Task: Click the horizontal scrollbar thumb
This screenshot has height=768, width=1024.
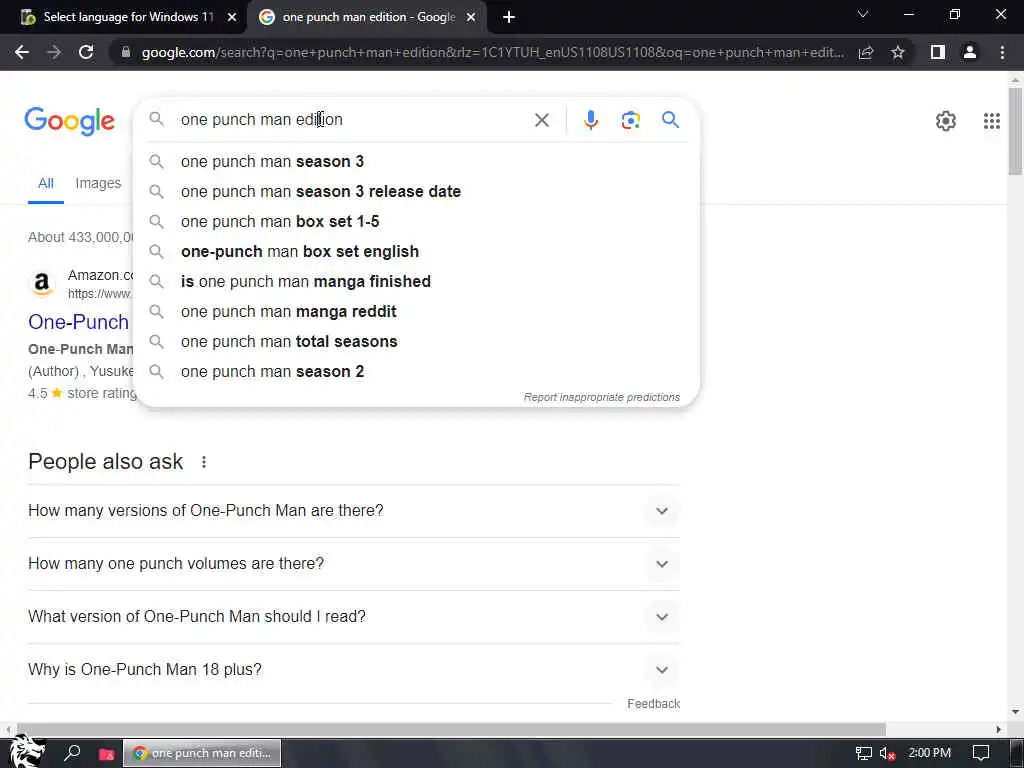Action: click(x=451, y=729)
